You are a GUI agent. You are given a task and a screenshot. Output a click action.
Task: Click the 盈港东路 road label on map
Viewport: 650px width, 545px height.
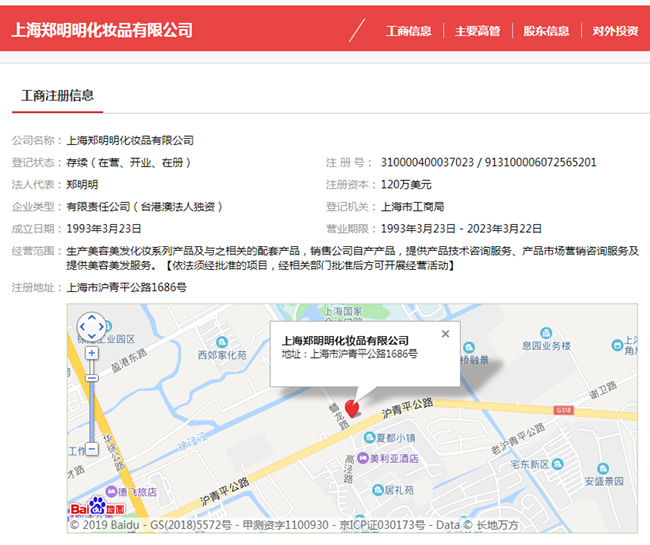tap(129, 360)
